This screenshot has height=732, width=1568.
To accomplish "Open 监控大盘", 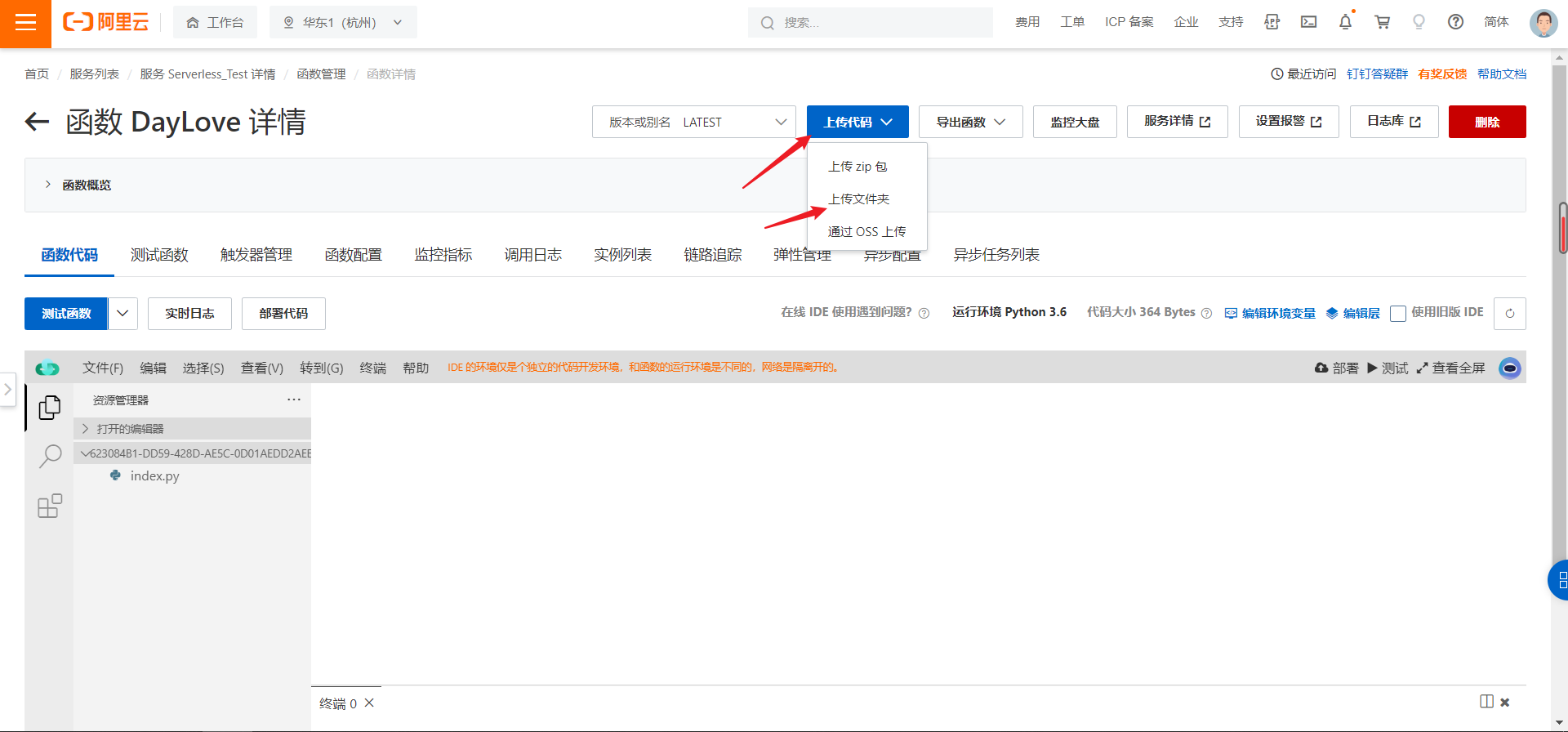I will pyautogui.click(x=1075, y=122).
